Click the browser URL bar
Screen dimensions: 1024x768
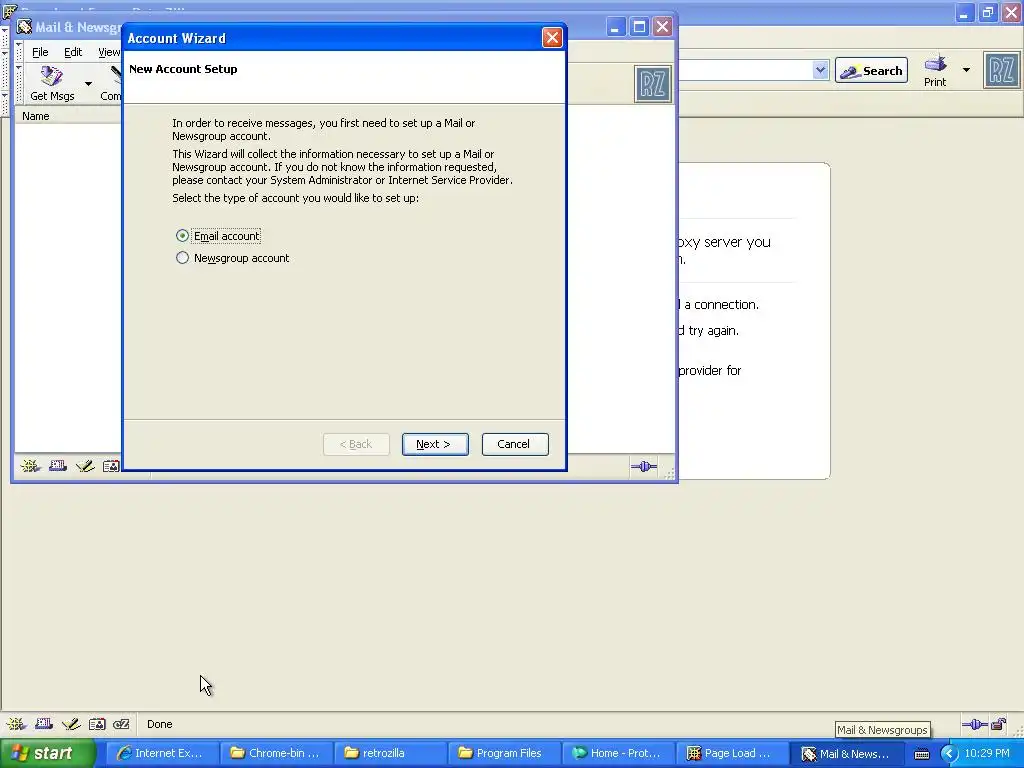pyautogui.click(x=744, y=70)
